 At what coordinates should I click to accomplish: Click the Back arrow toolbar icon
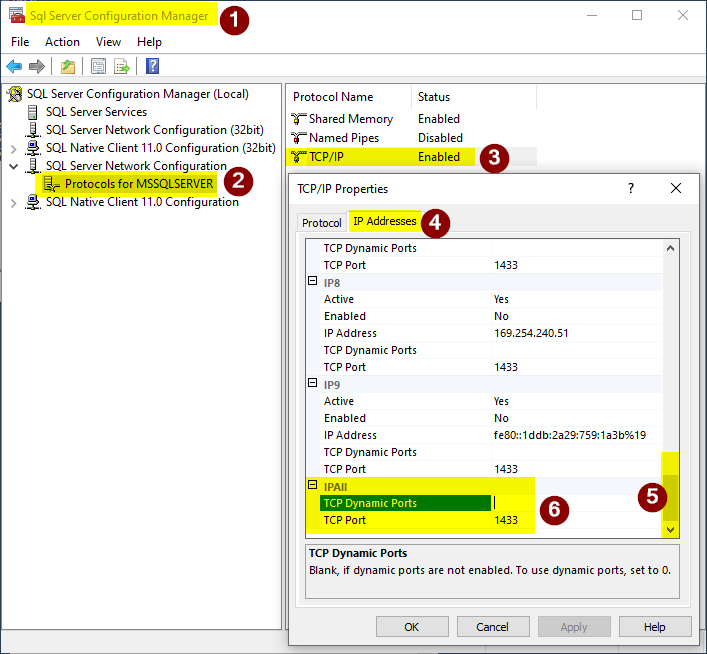point(14,67)
